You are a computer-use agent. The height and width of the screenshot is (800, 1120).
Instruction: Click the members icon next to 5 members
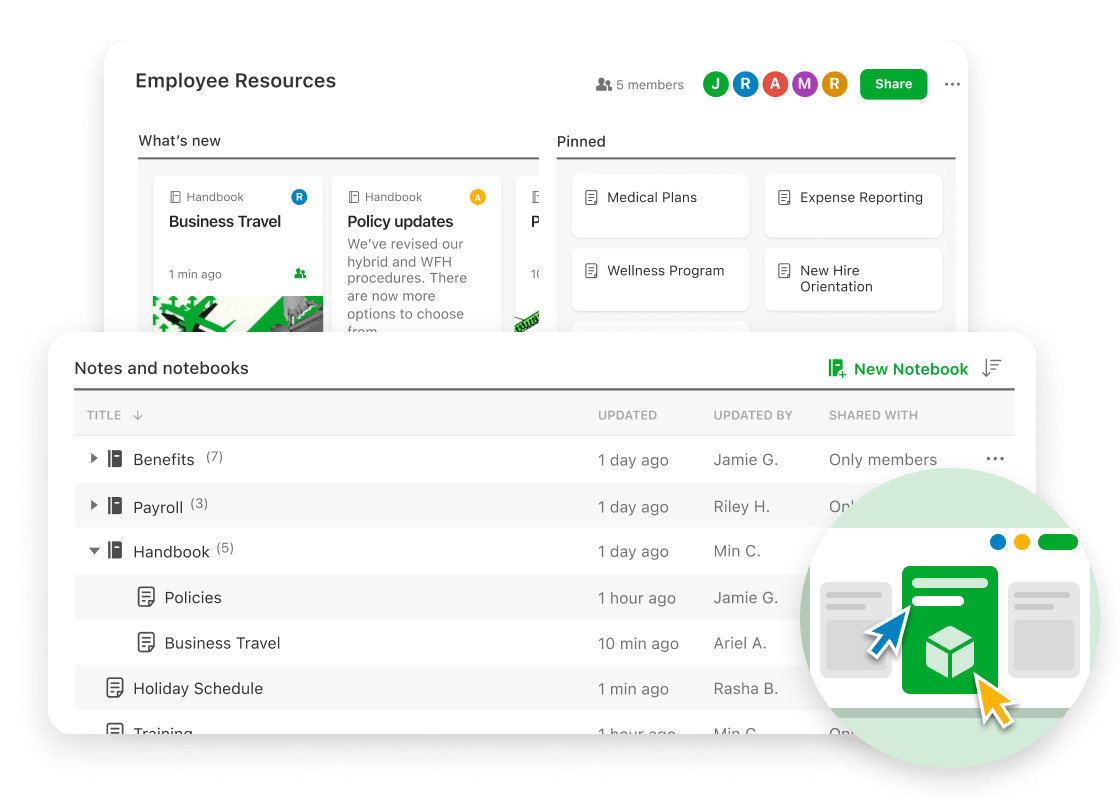pyautogui.click(x=605, y=85)
